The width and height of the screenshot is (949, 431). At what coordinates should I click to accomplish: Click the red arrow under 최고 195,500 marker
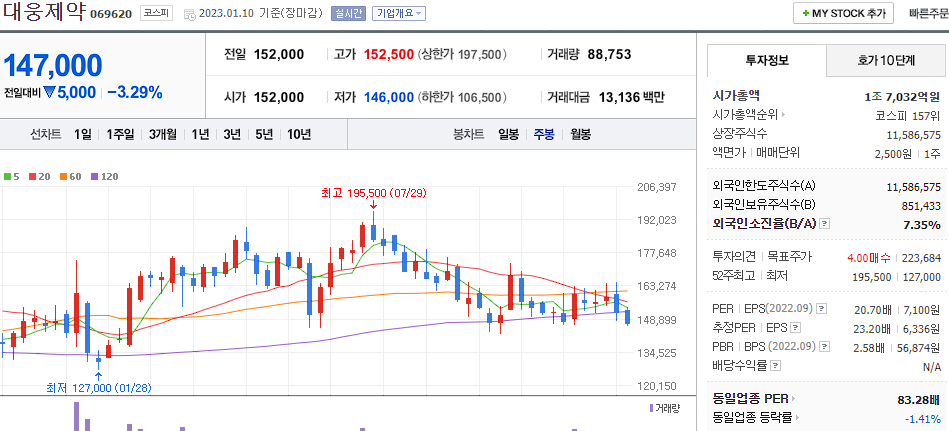(x=373, y=206)
